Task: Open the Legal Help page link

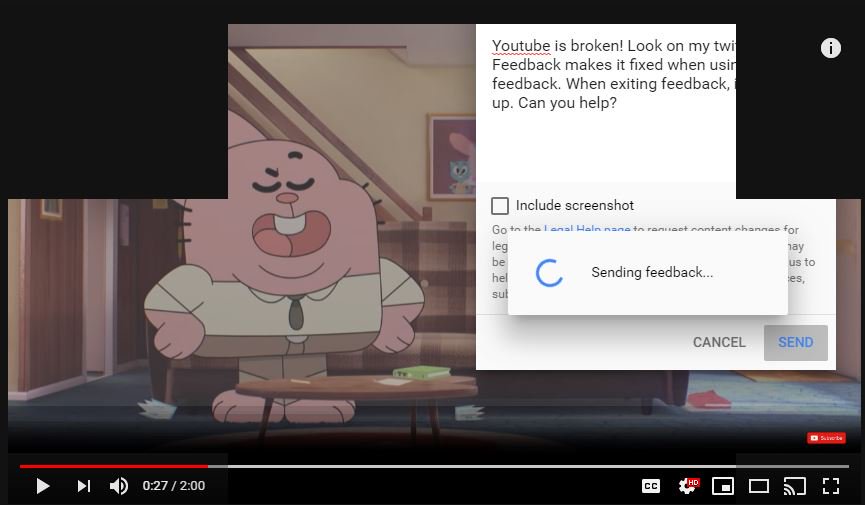Action: (x=587, y=229)
